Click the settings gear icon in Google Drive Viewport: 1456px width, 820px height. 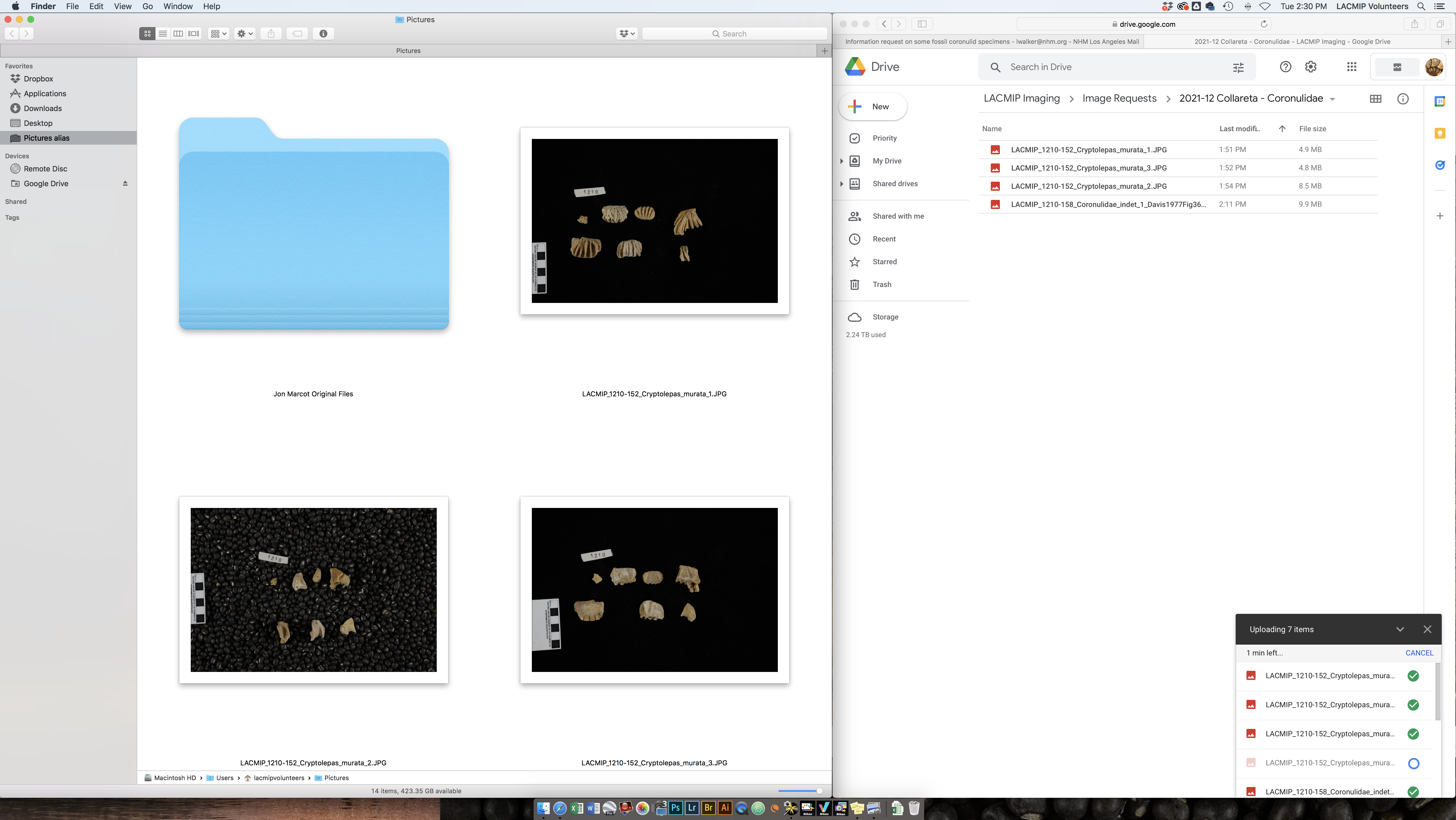pos(1311,67)
